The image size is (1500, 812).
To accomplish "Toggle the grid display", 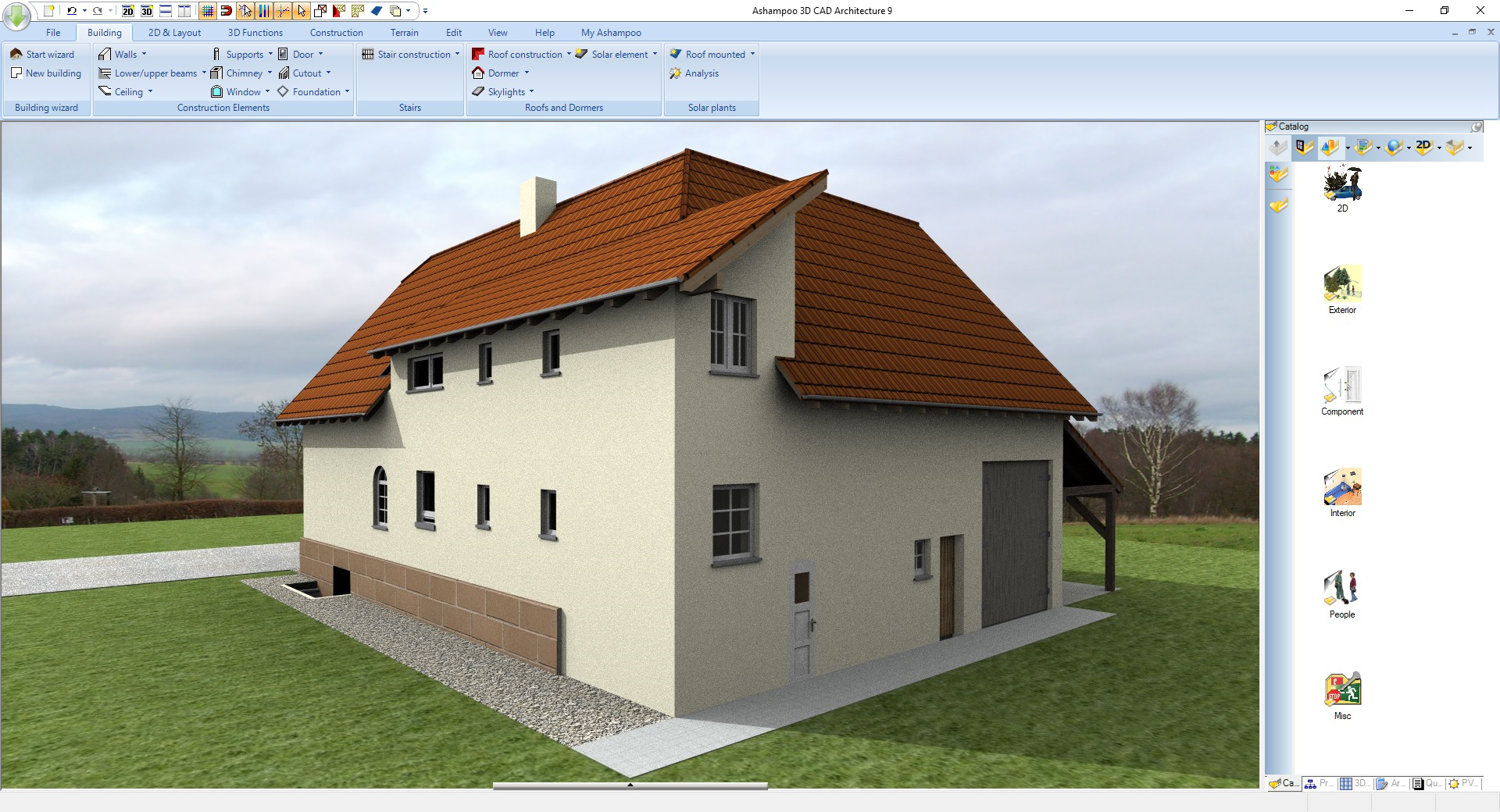I will pos(208,11).
